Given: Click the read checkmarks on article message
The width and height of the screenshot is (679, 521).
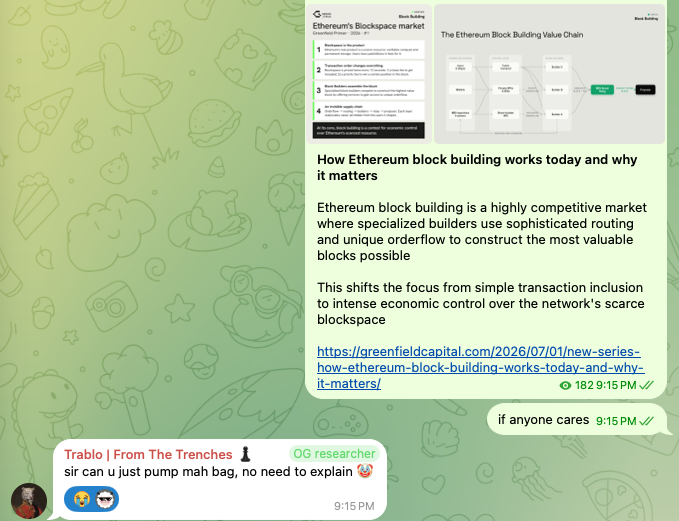Looking at the screenshot, I should [x=647, y=385].
